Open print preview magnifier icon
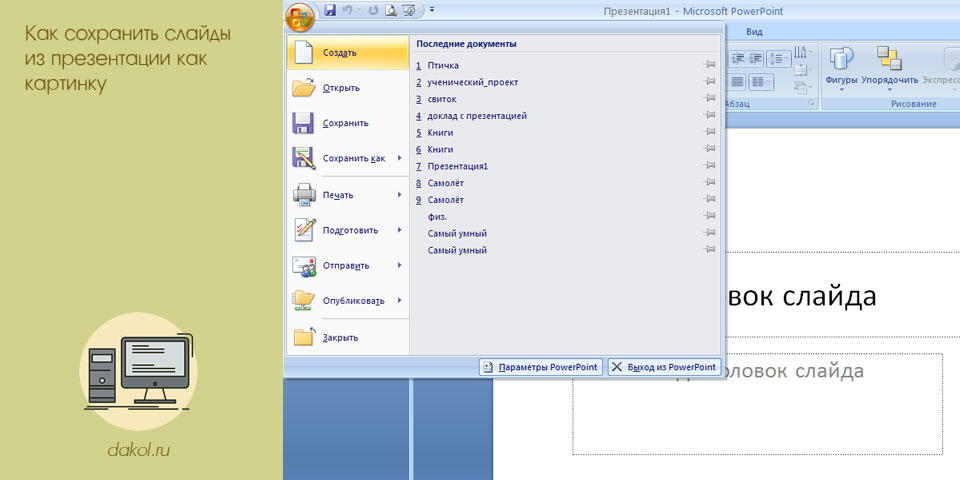 pyautogui.click(x=391, y=10)
